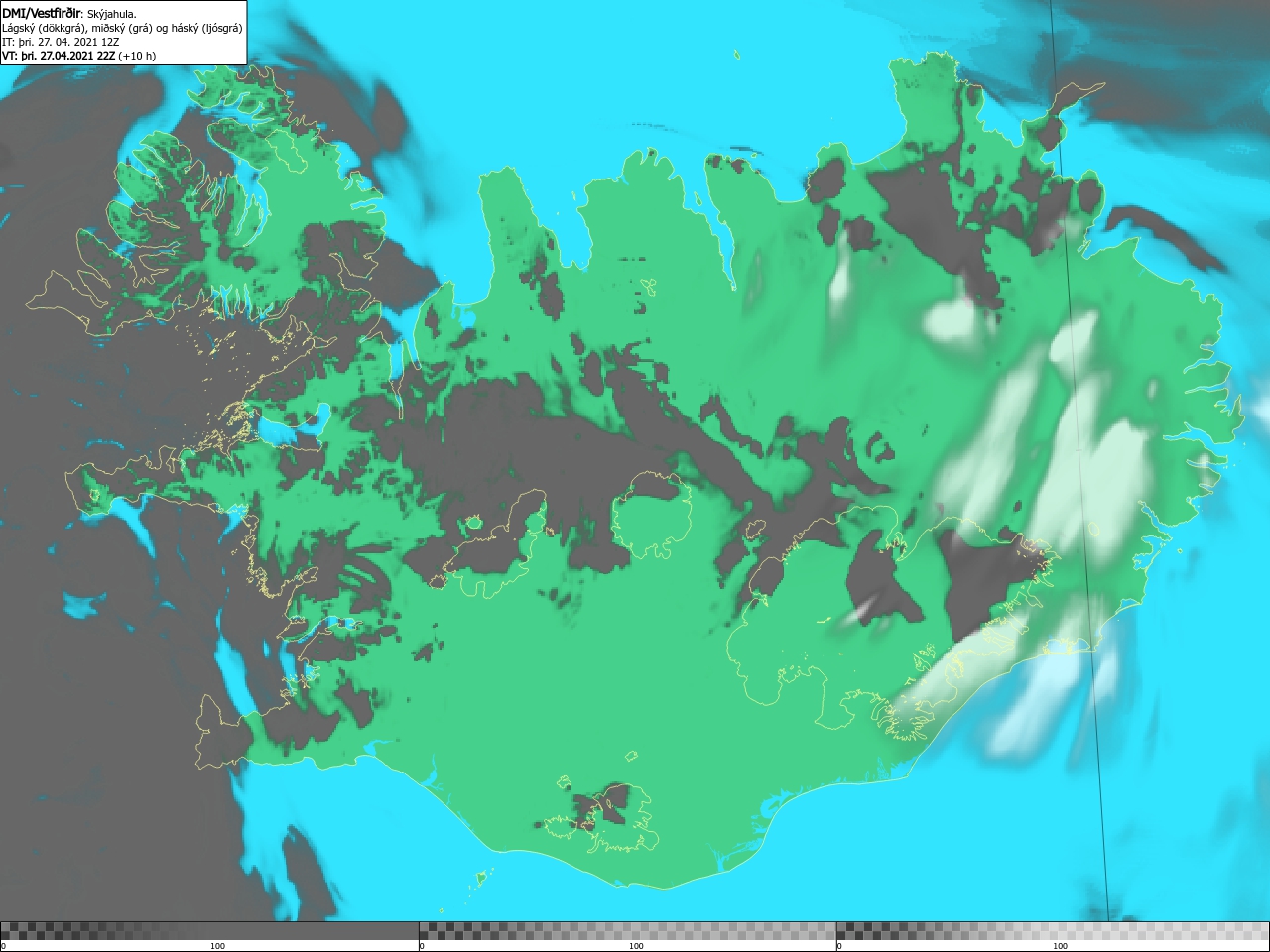The image size is (1270, 952).
Task: Click the medium gray mid-cloud scale bar
Action: click(x=627, y=930)
